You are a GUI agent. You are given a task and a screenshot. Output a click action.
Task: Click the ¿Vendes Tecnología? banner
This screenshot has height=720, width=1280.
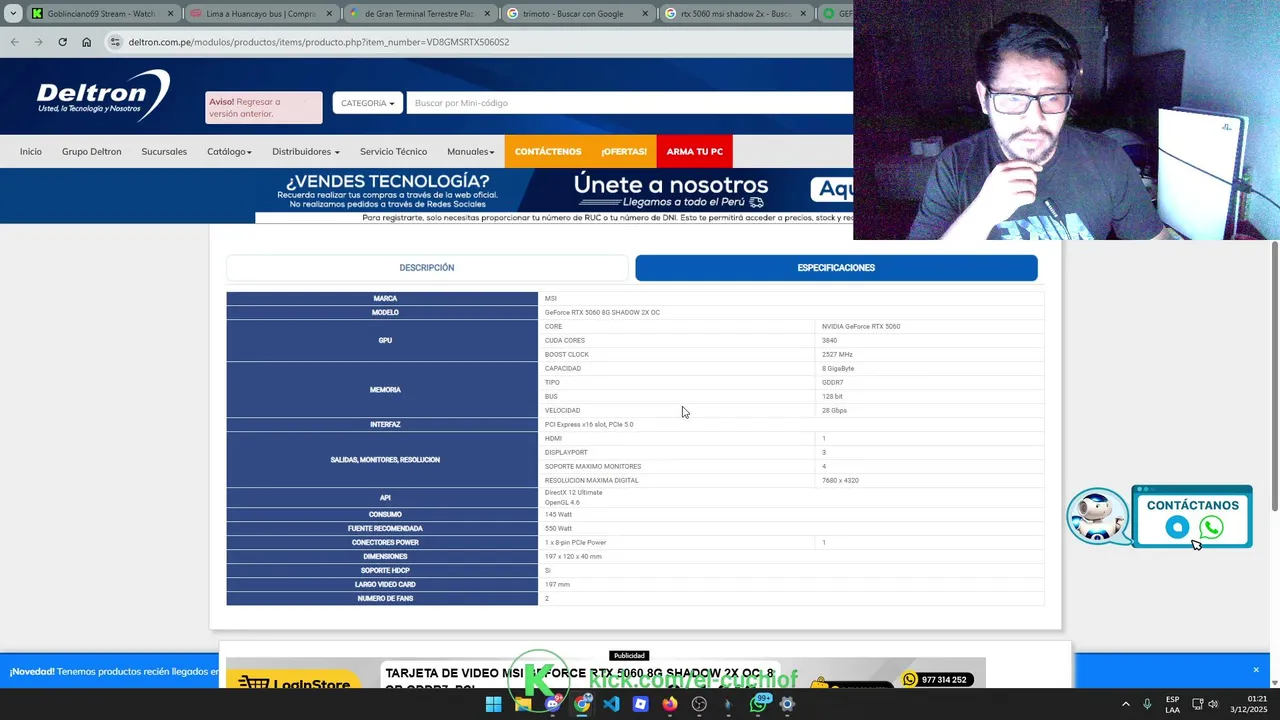point(554,196)
